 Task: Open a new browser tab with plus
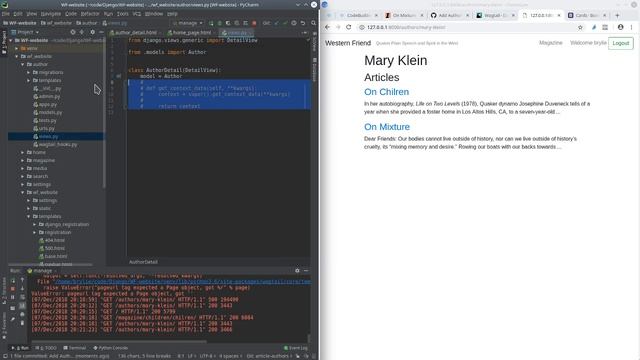pyautogui.click(x=617, y=16)
